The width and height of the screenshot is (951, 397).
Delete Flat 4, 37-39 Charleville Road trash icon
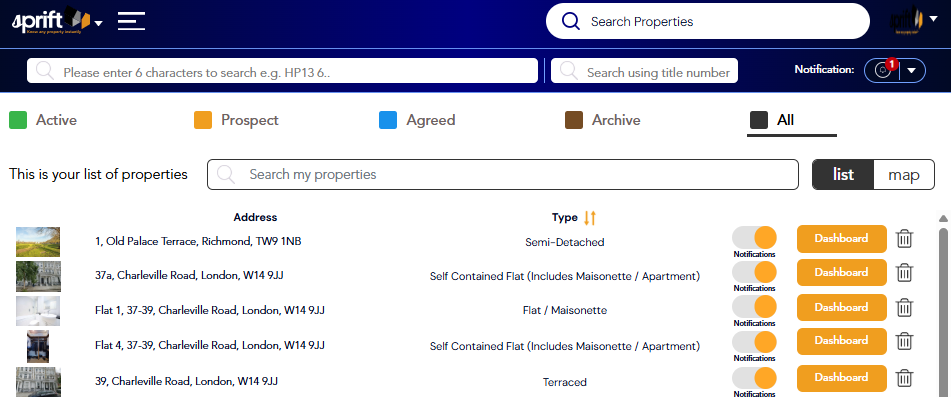click(x=904, y=341)
